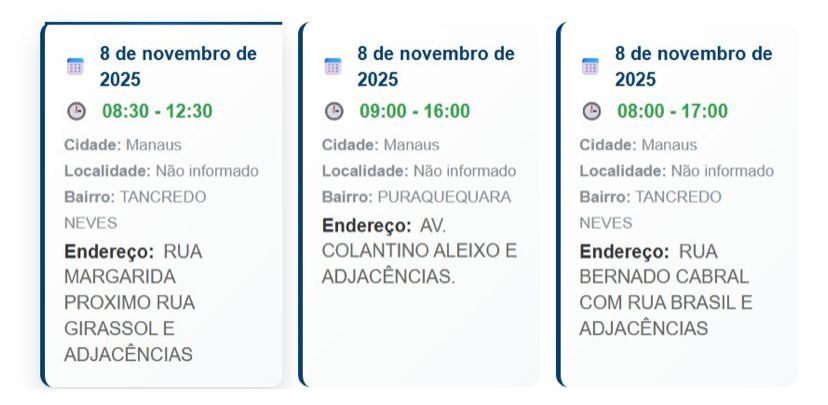This screenshot has width=828, height=405.
Task: Click clock icon beside 08:30 - 12:30
Action: click(76, 111)
